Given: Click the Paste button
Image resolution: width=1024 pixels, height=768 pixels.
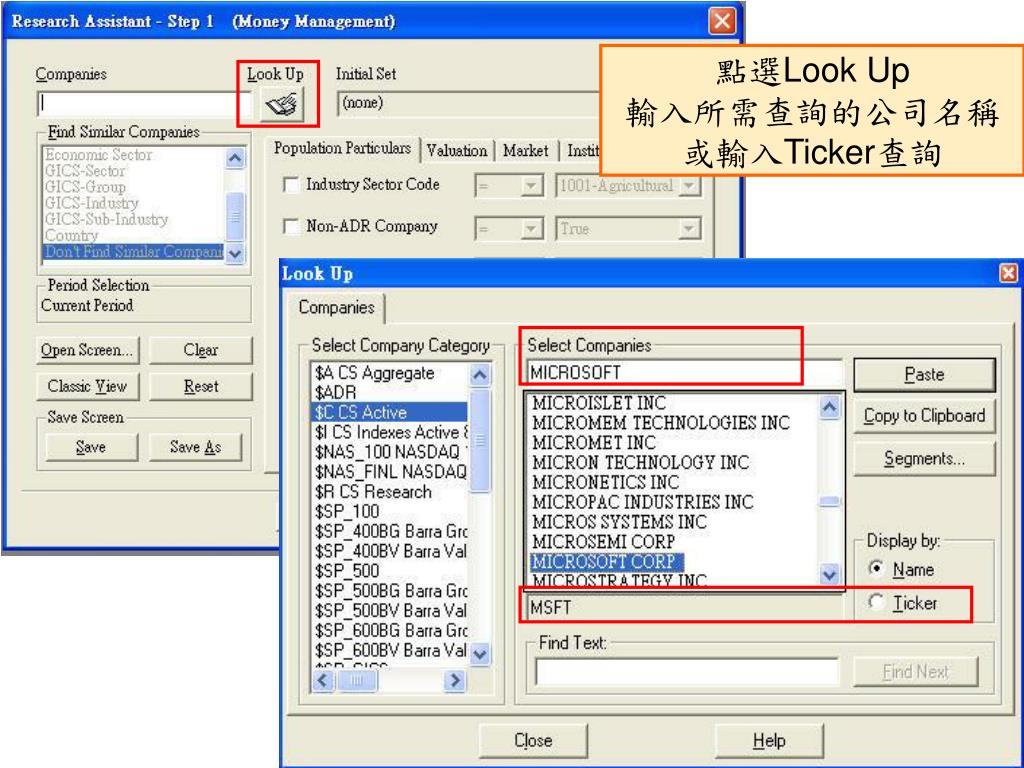Looking at the screenshot, I should tap(924, 374).
